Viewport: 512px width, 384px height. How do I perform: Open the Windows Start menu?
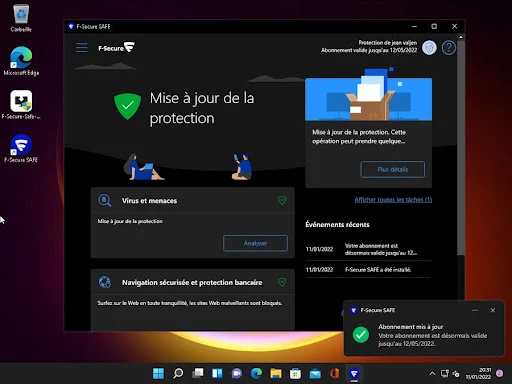tap(158, 373)
